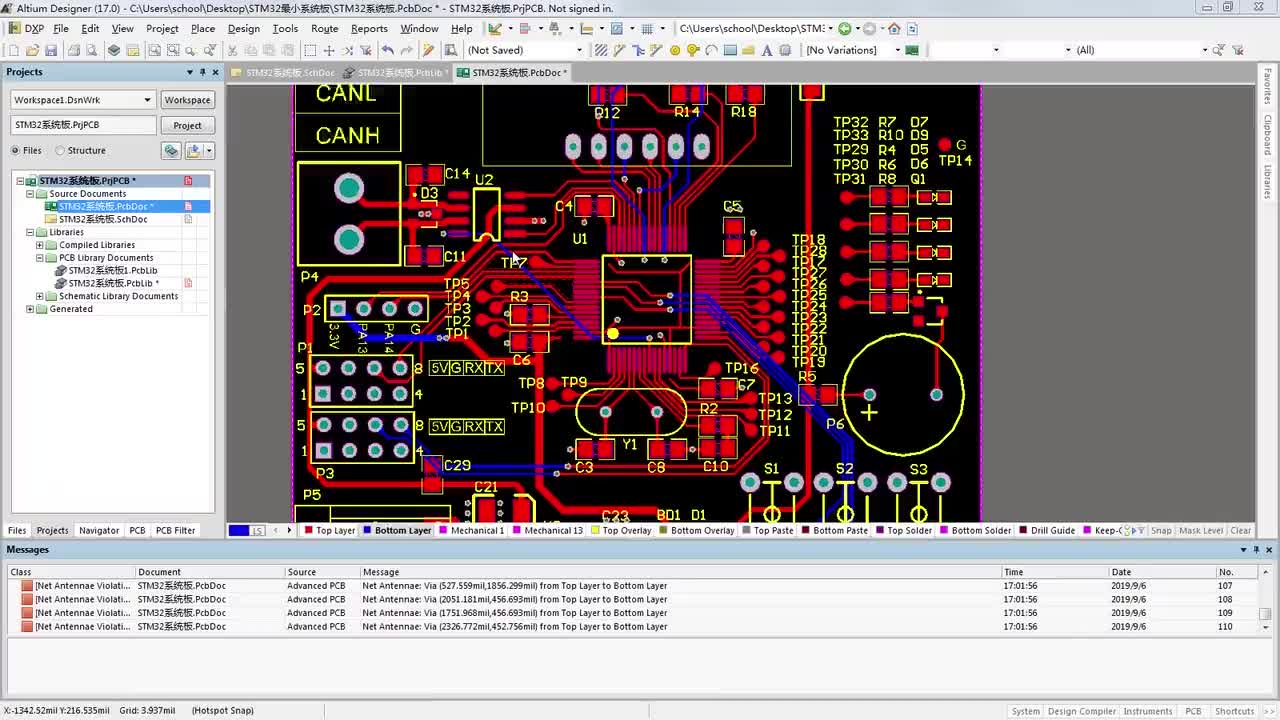Place a Pad with the pad icon
1280x720 pixels.
675,50
